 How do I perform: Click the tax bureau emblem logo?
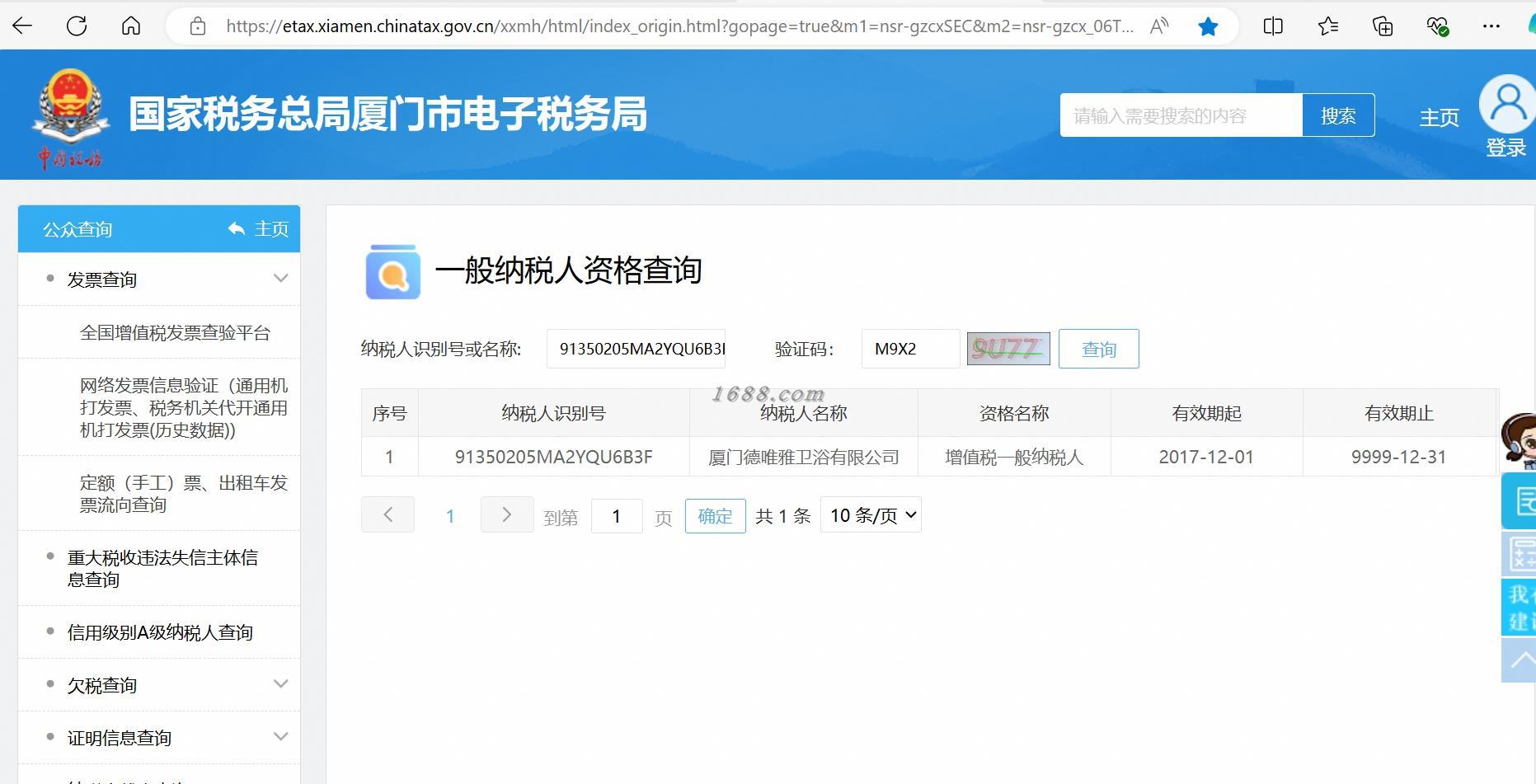(x=70, y=118)
